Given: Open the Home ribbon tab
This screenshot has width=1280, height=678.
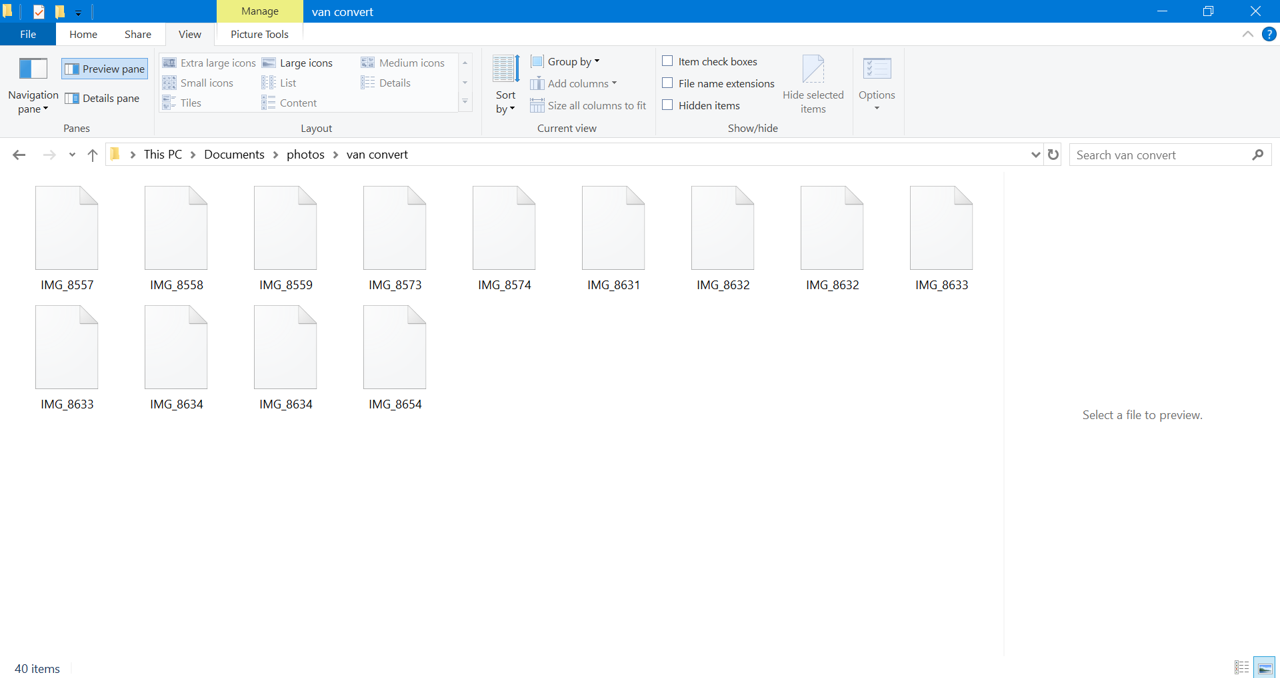Looking at the screenshot, I should click(x=83, y=34).
